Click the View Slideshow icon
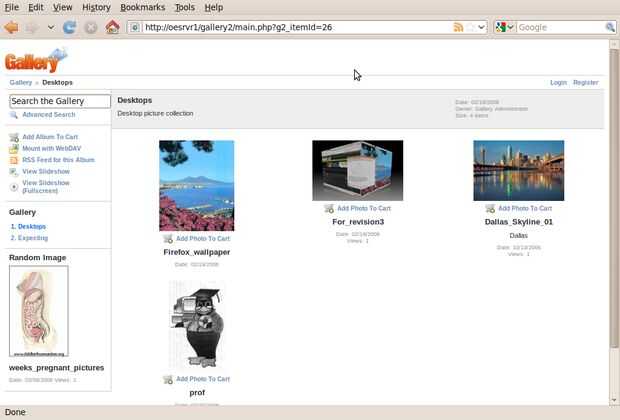 point(14,172)
